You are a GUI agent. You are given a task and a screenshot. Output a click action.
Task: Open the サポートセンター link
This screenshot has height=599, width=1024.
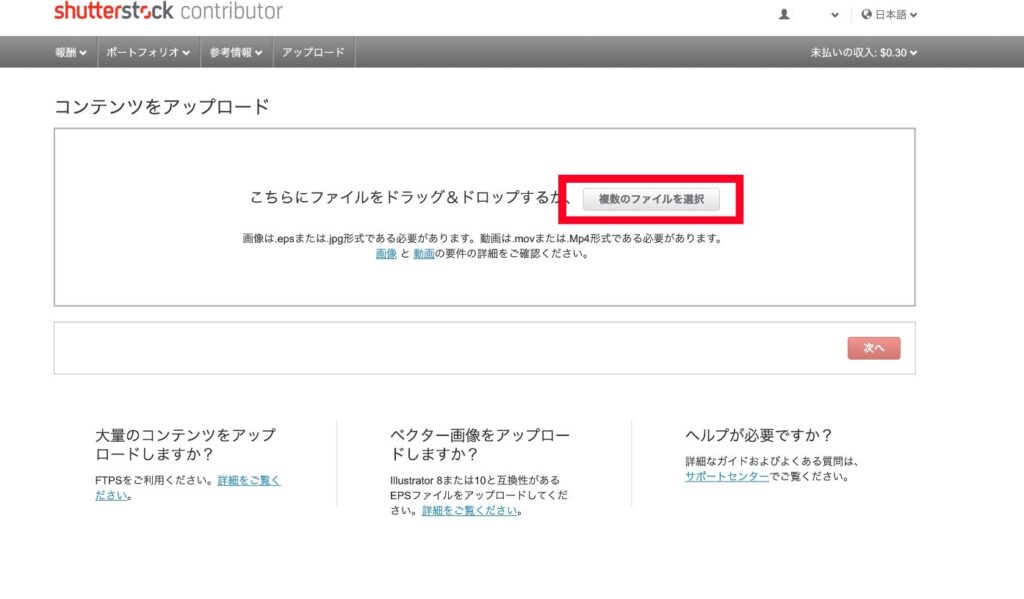727,476
